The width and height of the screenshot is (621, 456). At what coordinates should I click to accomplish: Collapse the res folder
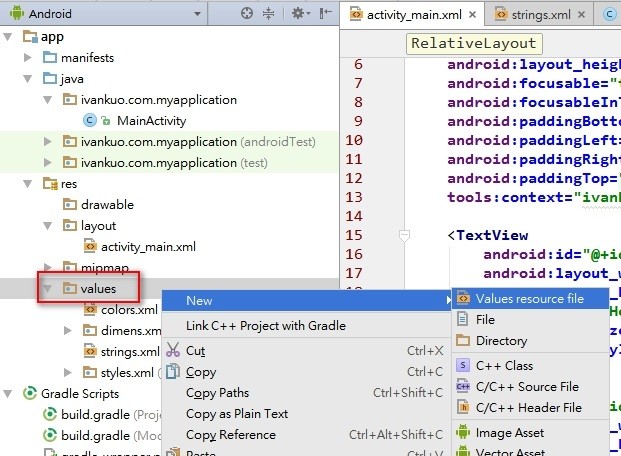tap(28, 184)
